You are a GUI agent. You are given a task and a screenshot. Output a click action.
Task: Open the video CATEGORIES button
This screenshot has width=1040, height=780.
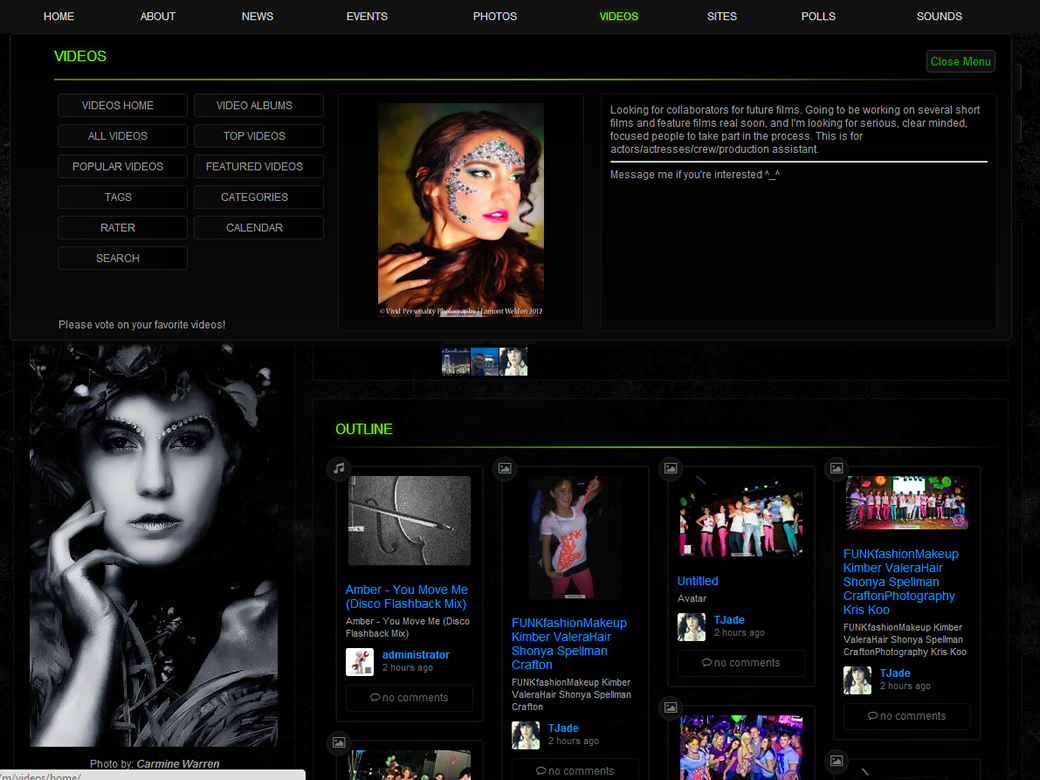click(x=254, y=198)
